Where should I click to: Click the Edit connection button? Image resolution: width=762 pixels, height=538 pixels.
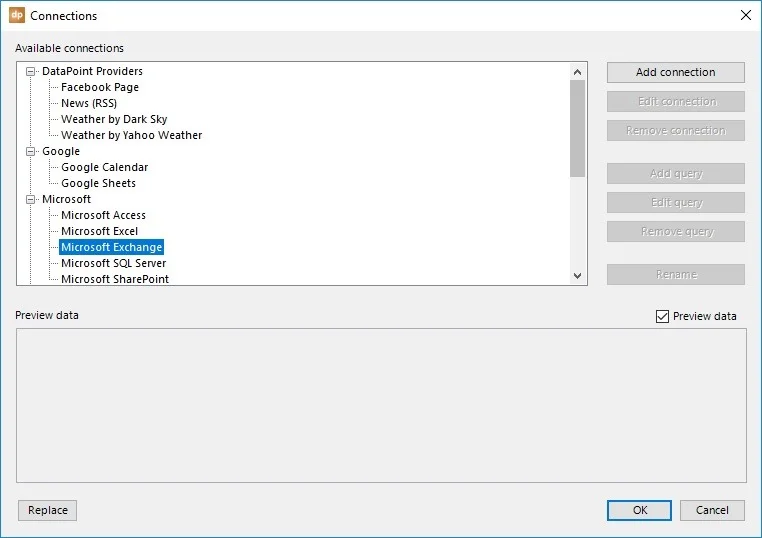675,102
